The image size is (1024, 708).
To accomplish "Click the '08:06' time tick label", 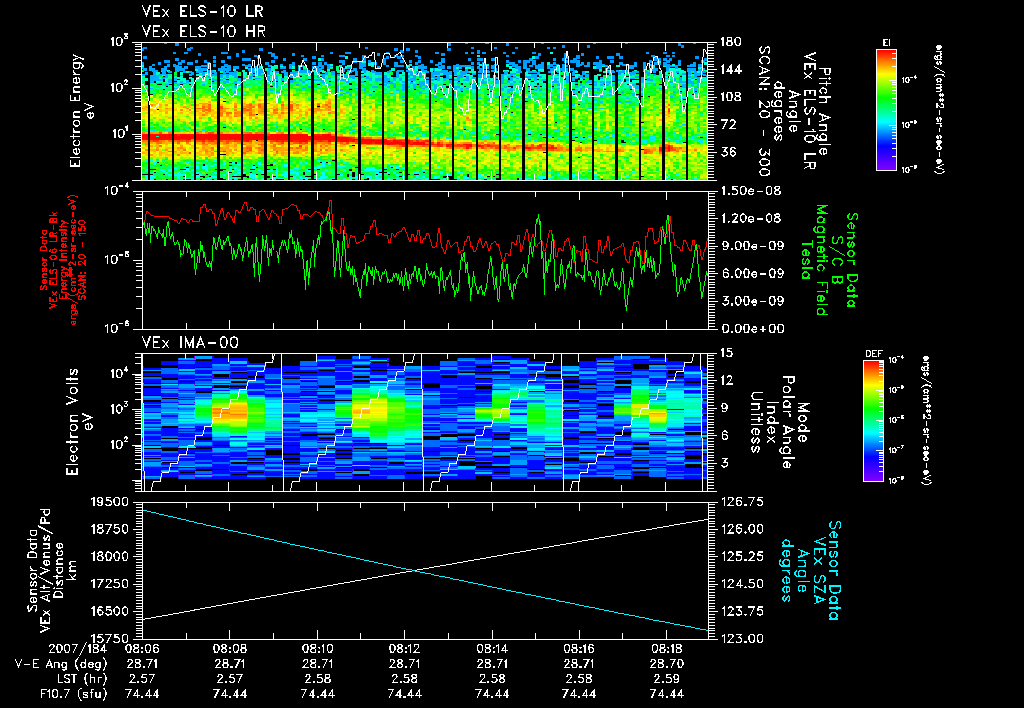I will point(142,650).
